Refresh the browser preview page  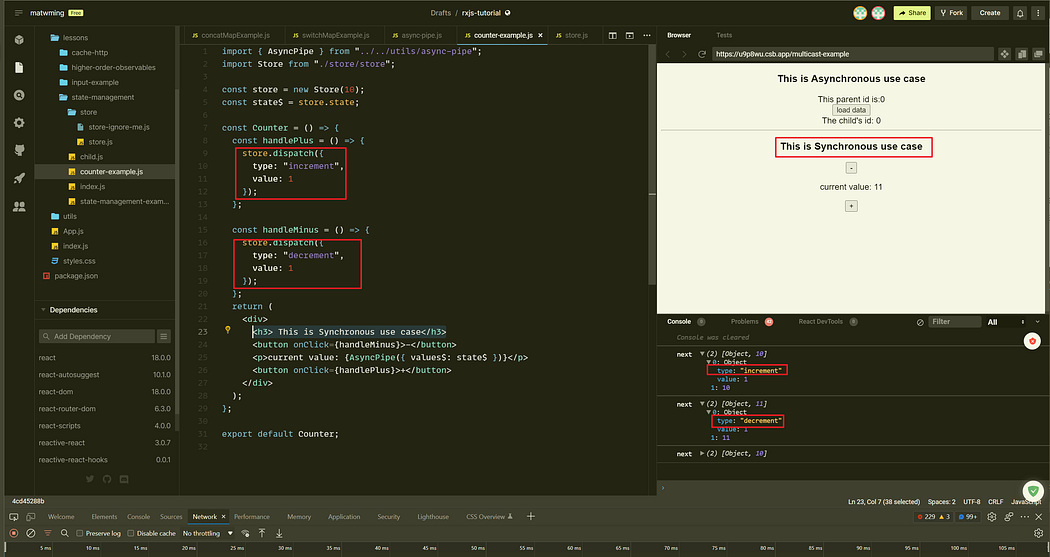coord(702,54)
